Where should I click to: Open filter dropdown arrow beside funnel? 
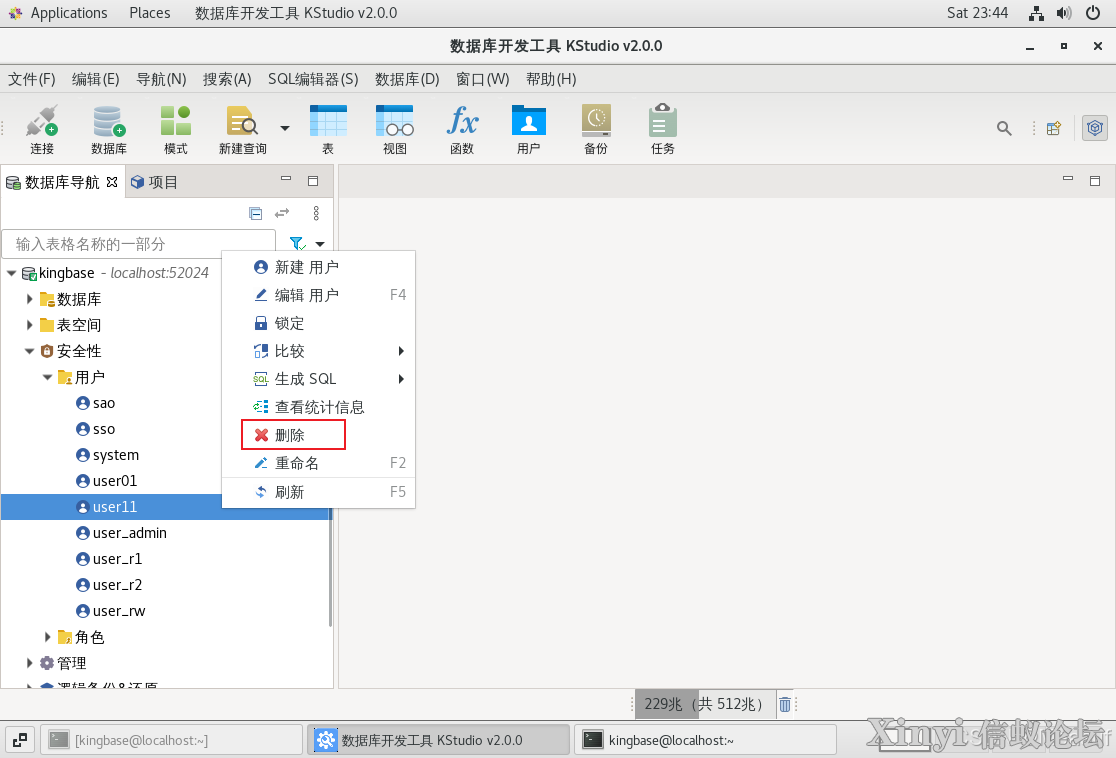pyautogui.click(x=320, y=244)
